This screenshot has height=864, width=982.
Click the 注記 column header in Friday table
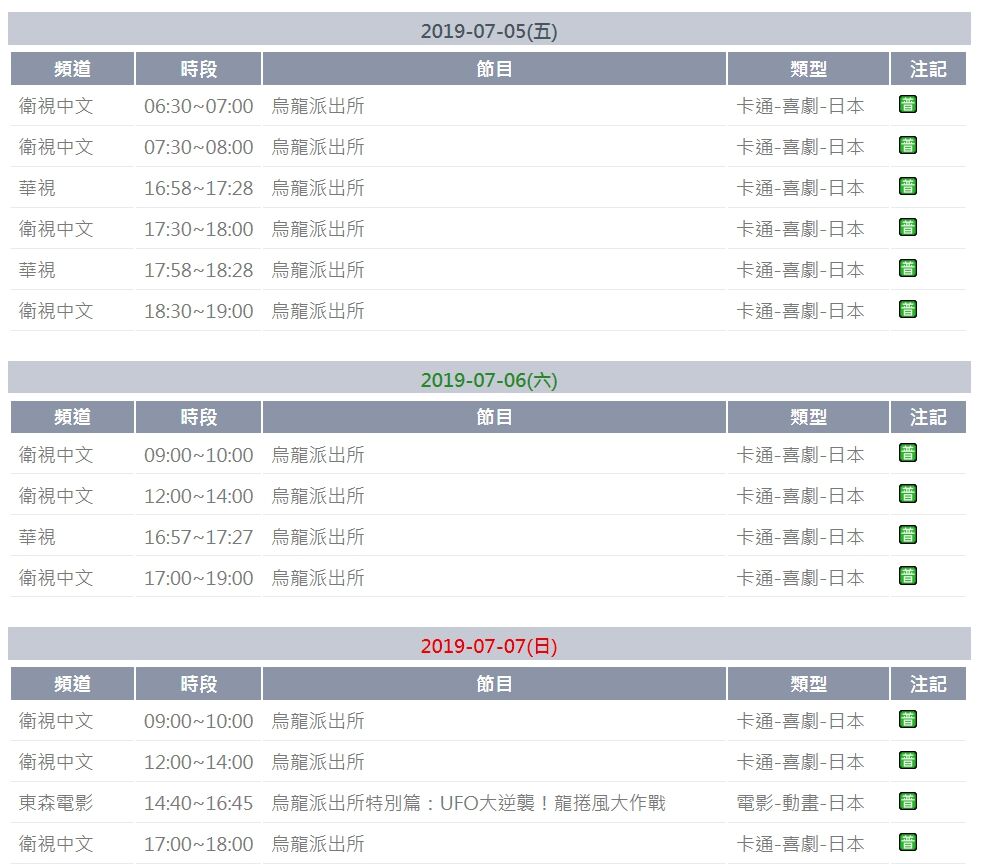(928, 68)
